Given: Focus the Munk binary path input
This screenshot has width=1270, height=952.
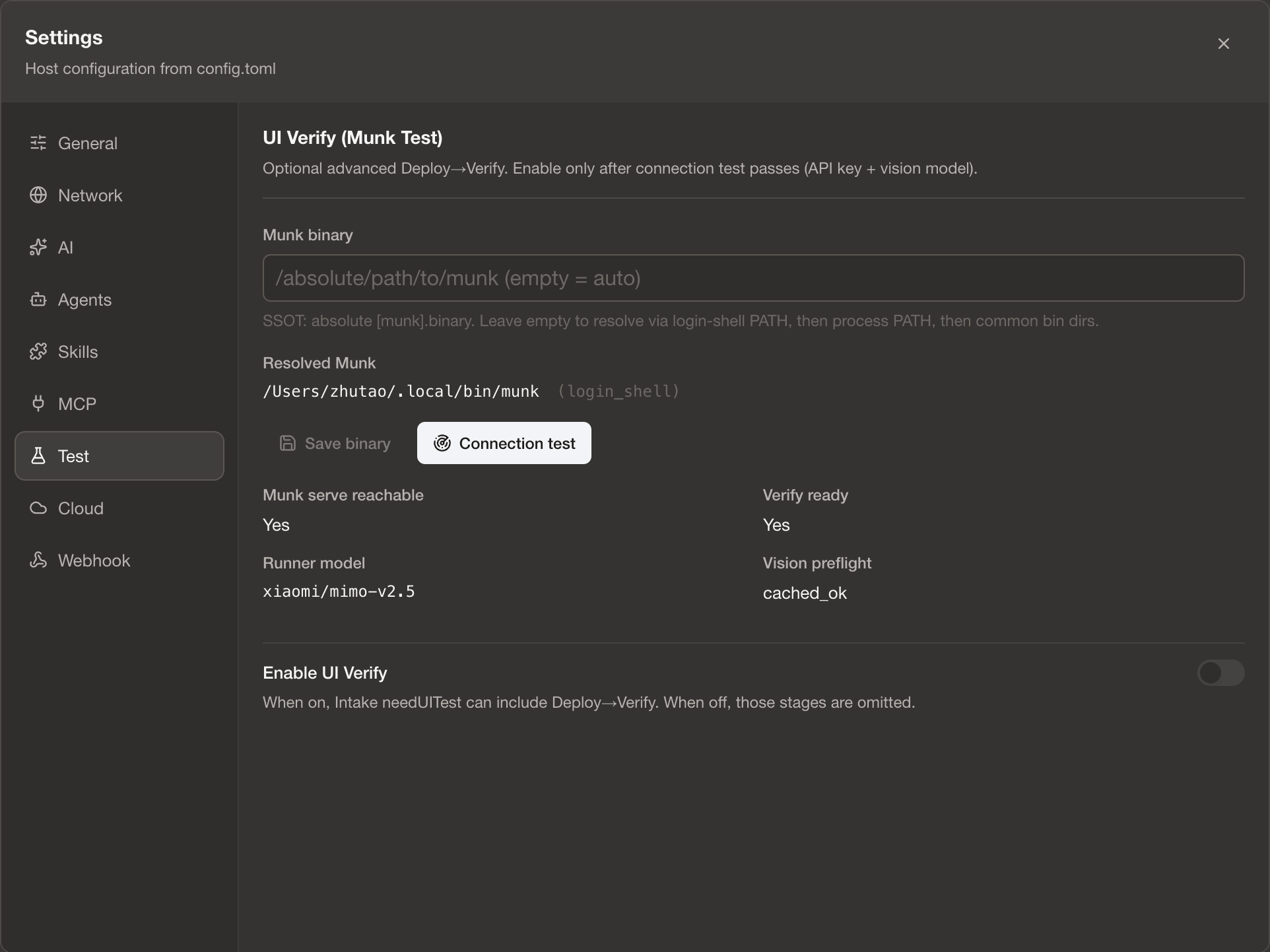Looking at the screenshot, I should (754, 278).
